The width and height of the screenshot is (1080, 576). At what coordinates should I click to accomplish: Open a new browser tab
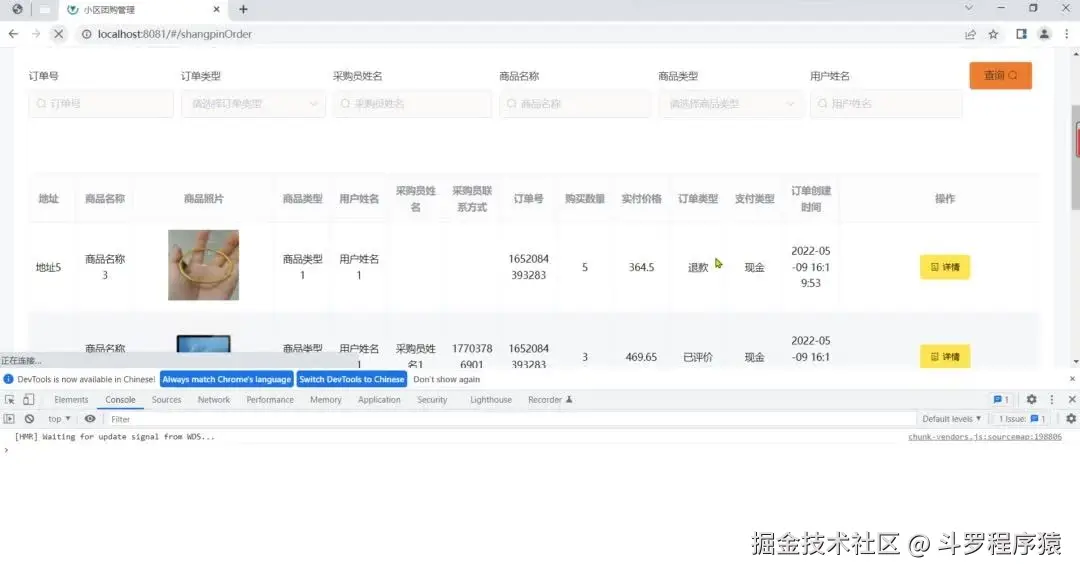point(243,10)
